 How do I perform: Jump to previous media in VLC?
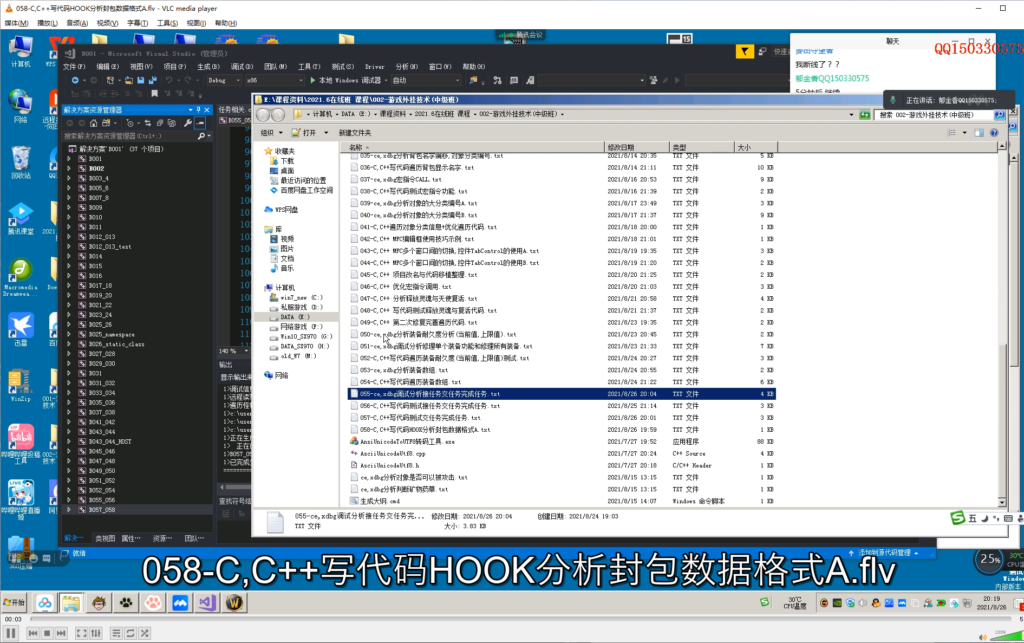click(x=33, y=633)
